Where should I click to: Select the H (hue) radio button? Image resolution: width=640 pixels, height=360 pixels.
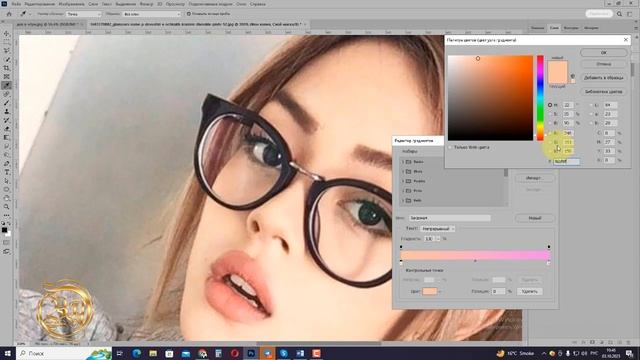point(550,105)
